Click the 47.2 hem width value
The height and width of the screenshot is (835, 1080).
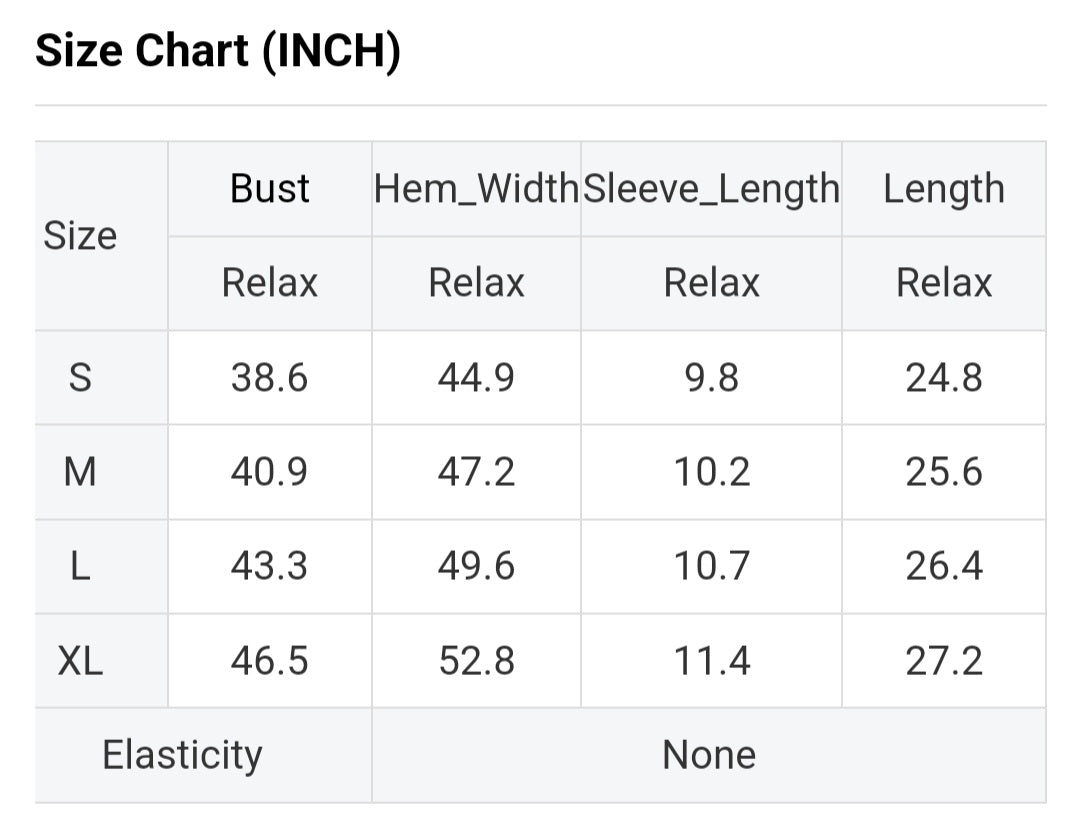[476, 472]
